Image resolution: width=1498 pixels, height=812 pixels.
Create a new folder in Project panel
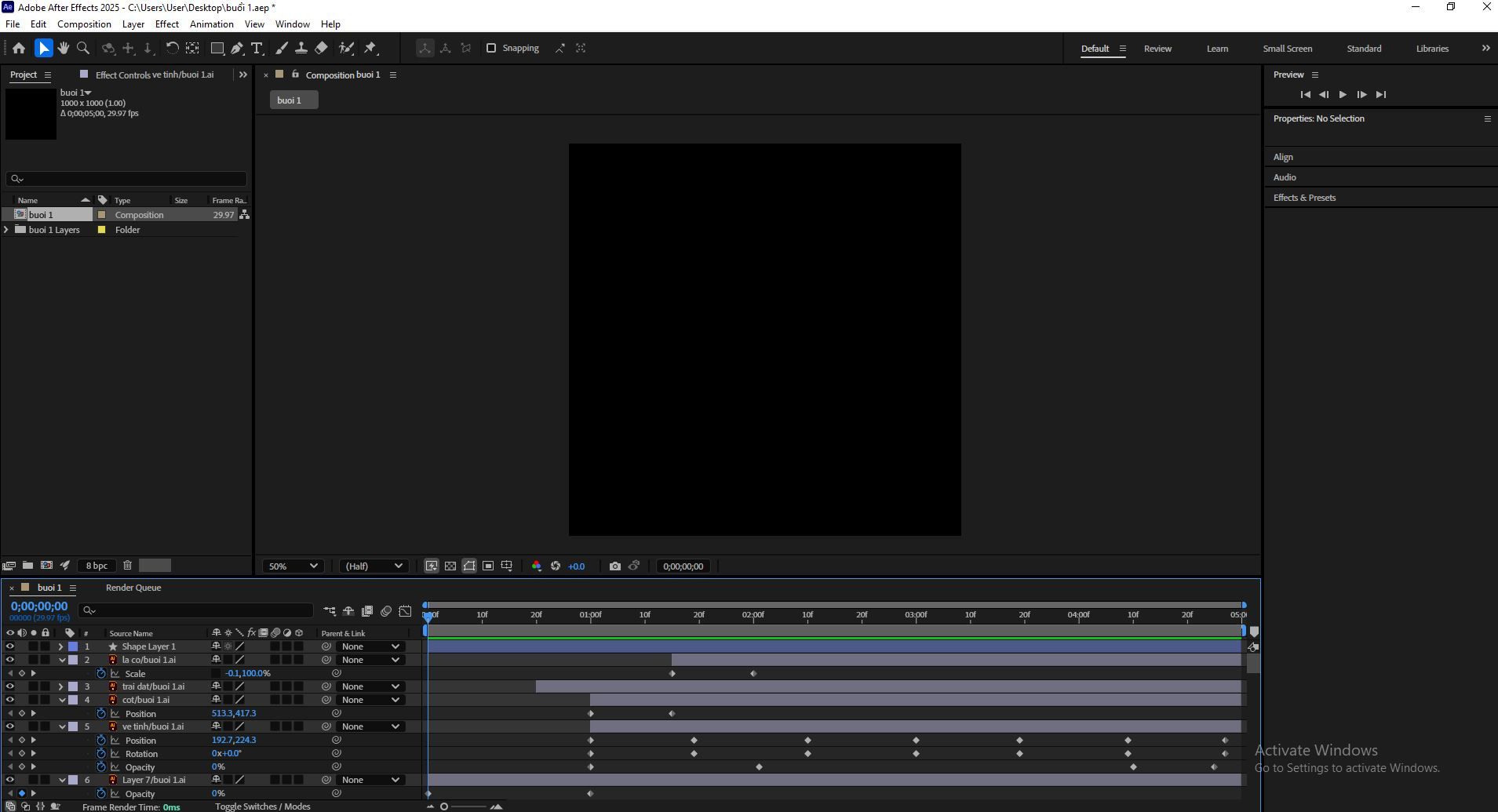[27, 565]
